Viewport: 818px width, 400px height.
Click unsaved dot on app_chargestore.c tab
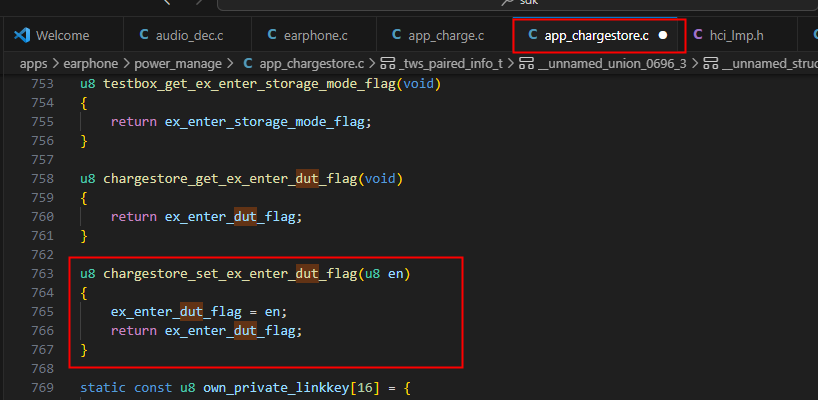point(663,35)
